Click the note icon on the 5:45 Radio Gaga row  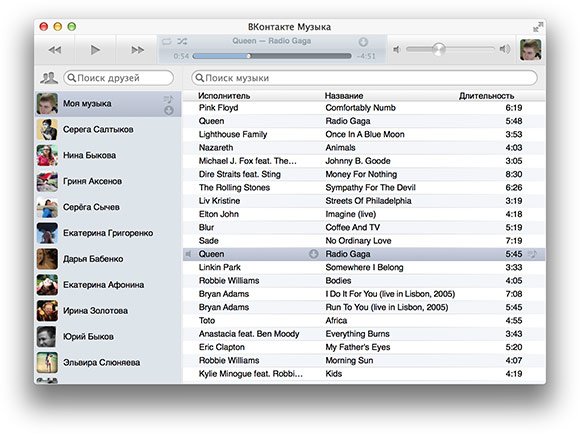pos(532,254)
